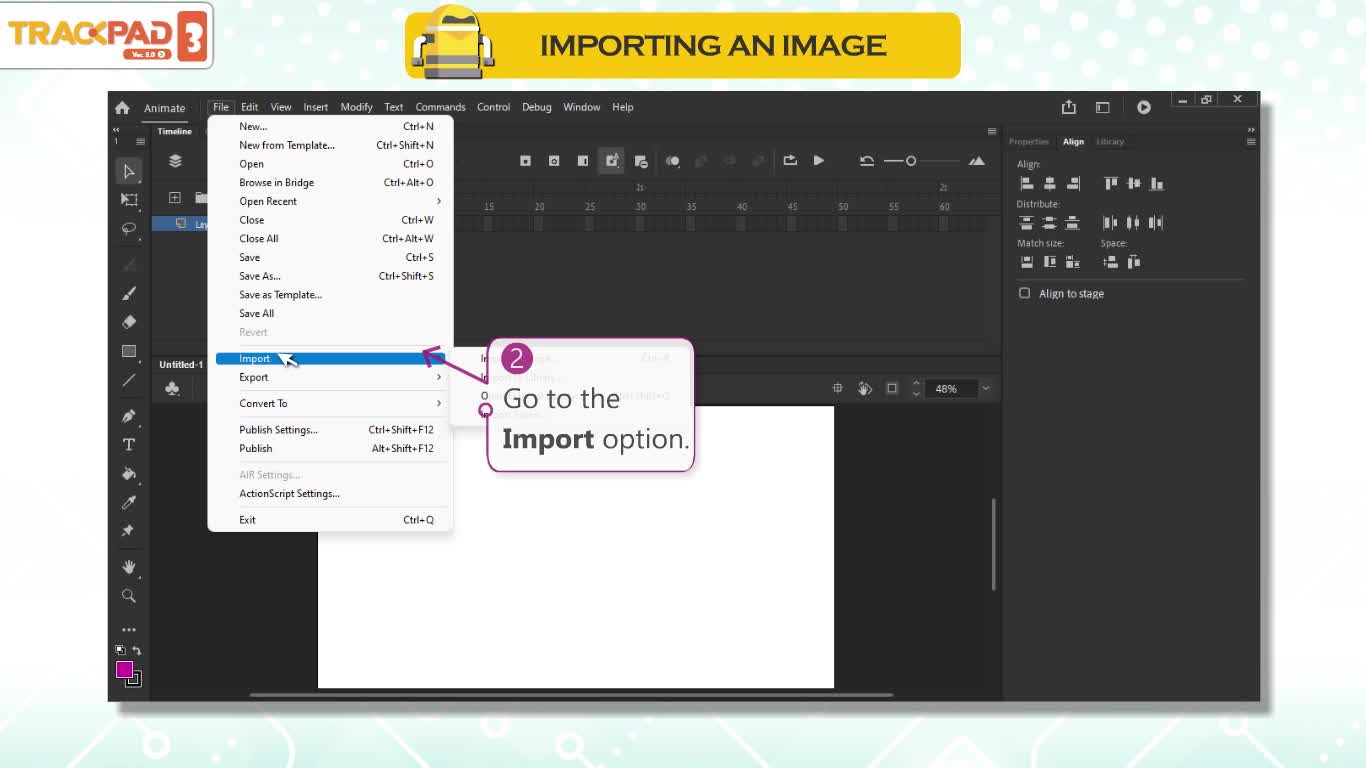Screen dimensions: 1366x768
Task: Click the reset black and white colors icon
Action: [121, 650]
